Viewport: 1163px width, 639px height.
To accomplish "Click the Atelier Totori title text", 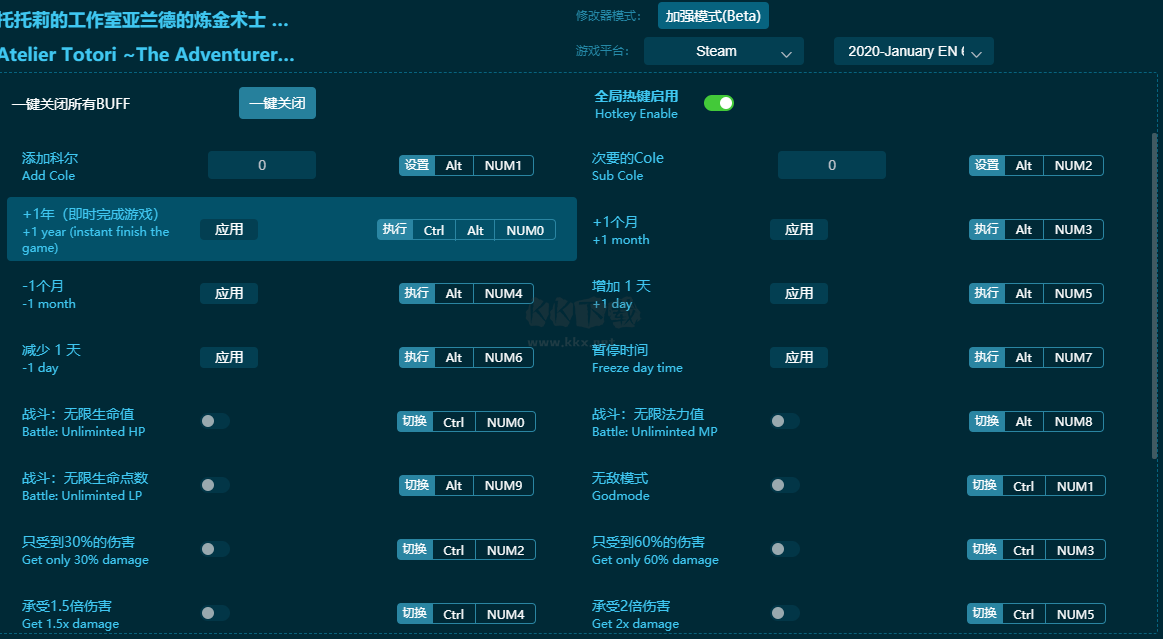I will (x=147, y=54).
